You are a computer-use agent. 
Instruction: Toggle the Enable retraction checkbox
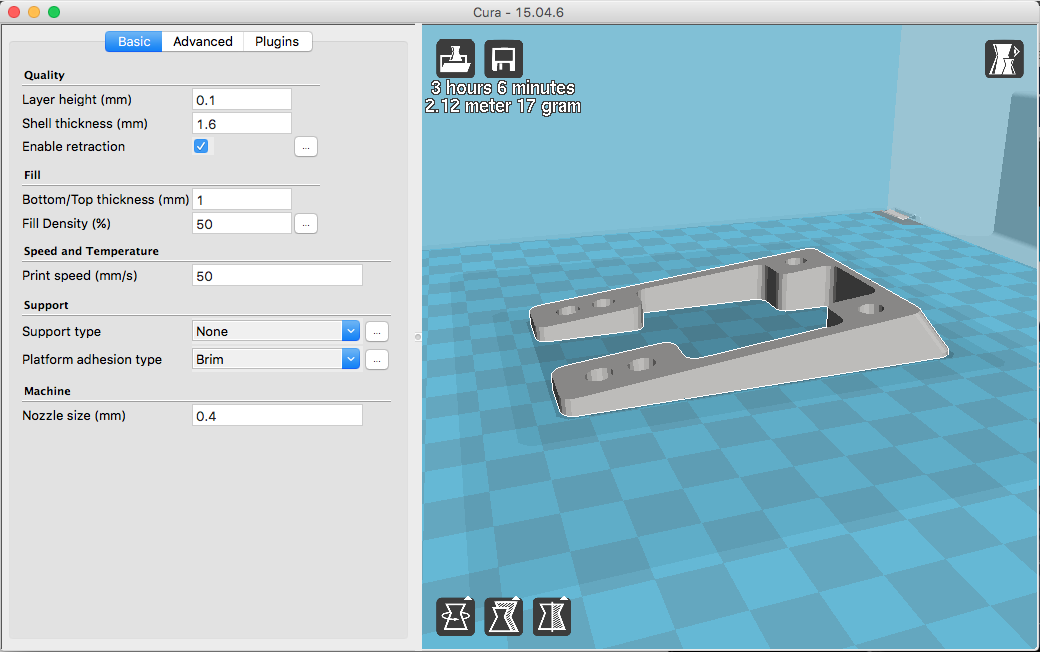point(201,146)
